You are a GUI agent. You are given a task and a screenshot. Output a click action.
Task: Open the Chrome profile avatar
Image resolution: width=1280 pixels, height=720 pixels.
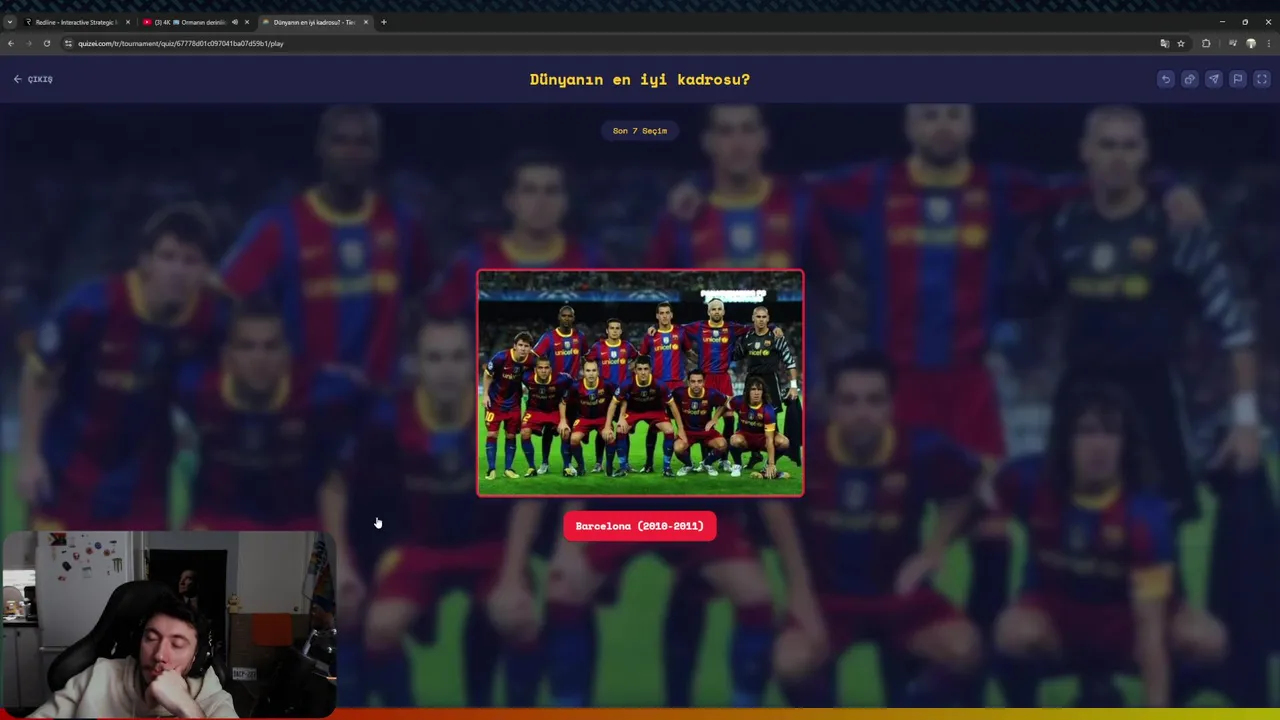(x=1251, y=43)
